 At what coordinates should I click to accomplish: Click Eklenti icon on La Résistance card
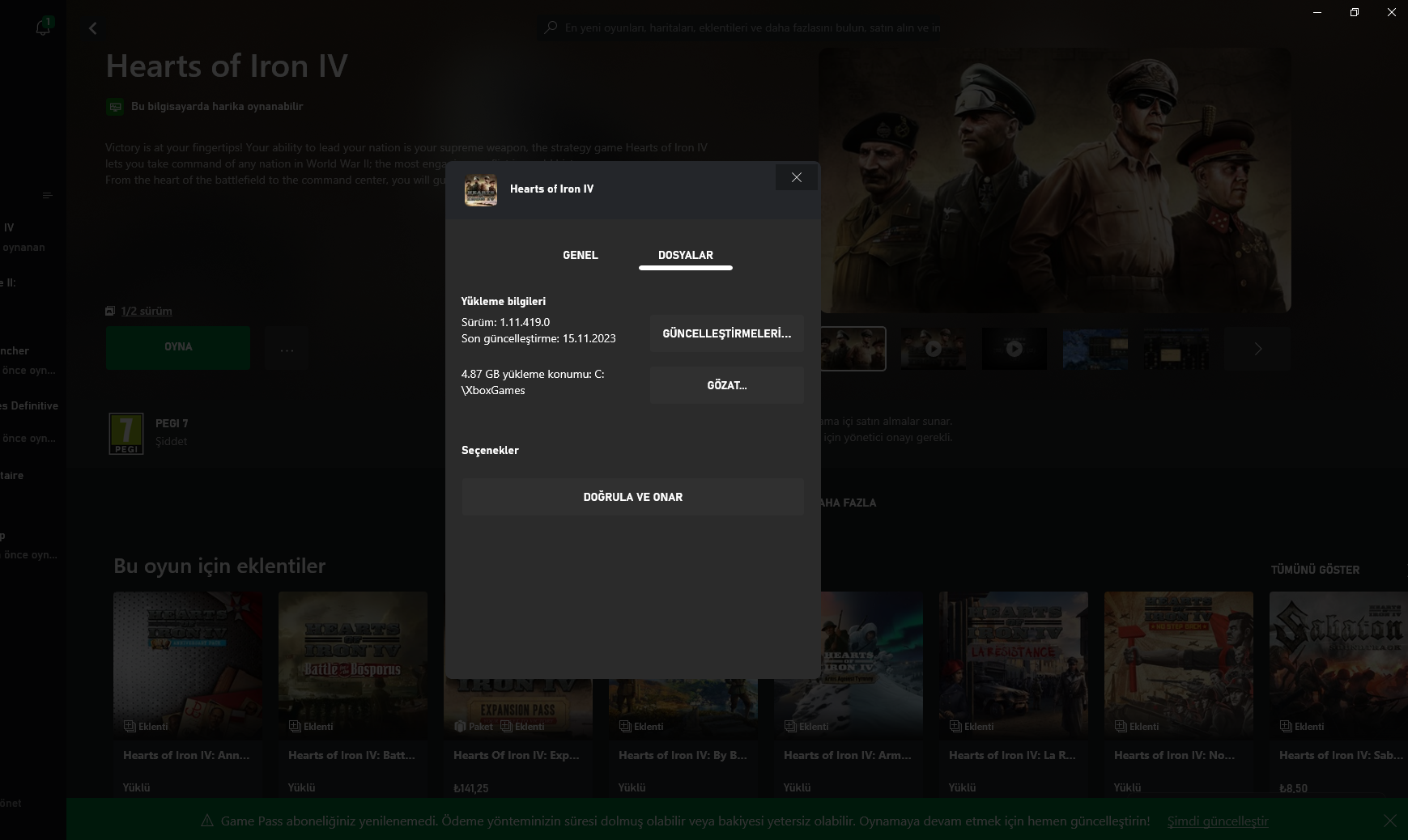pos(955,726)
